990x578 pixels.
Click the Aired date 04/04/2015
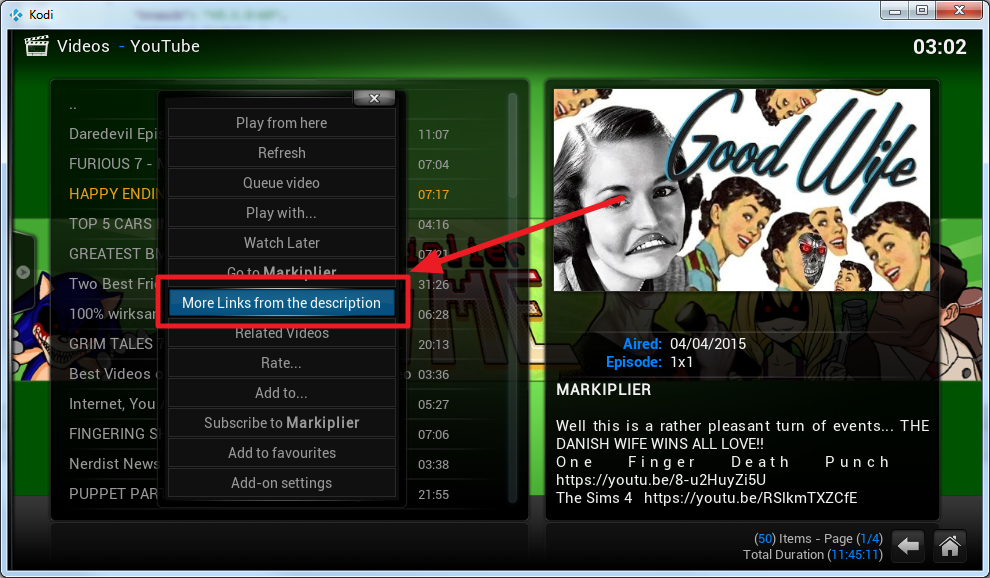coord(708,344)
